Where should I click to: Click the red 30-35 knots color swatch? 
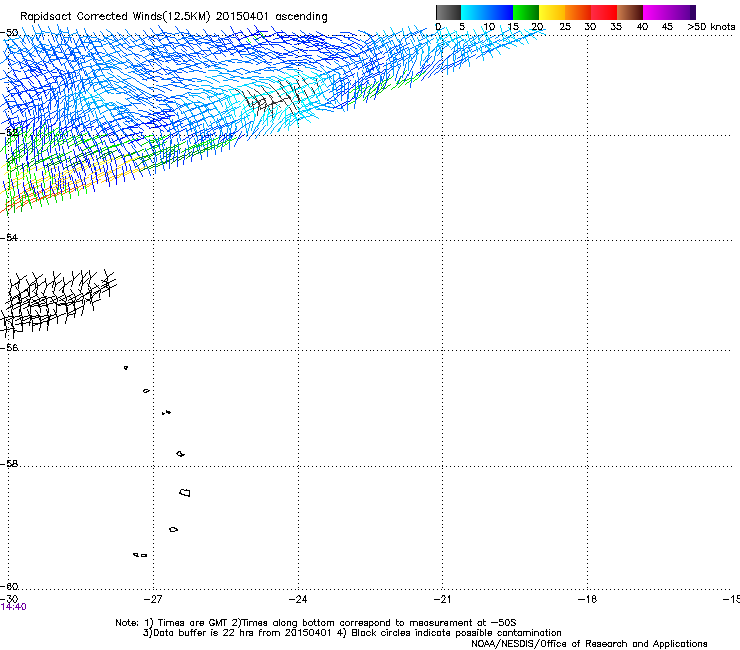604,12
